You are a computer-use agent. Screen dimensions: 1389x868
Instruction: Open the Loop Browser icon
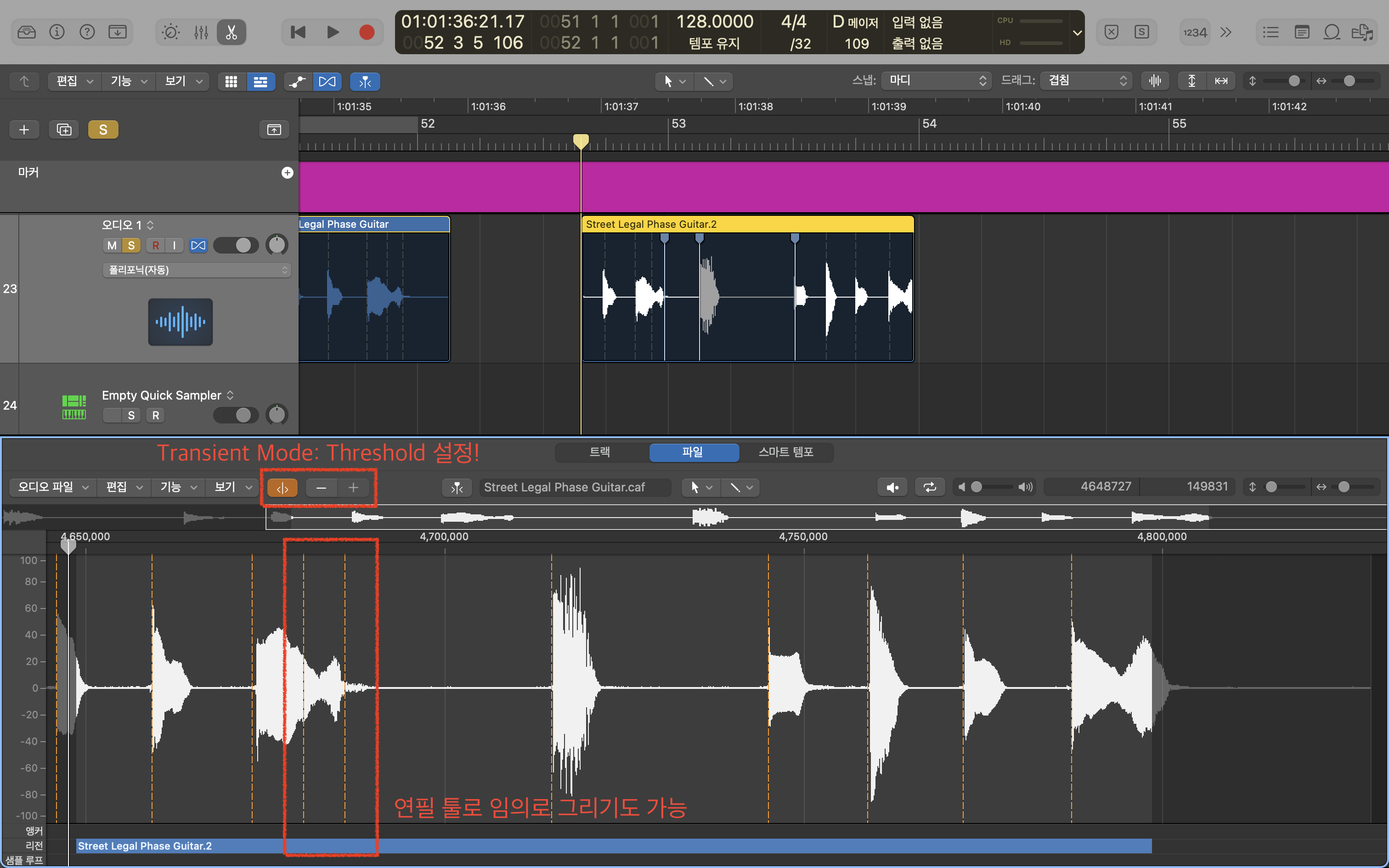[x=1332, y=32]
